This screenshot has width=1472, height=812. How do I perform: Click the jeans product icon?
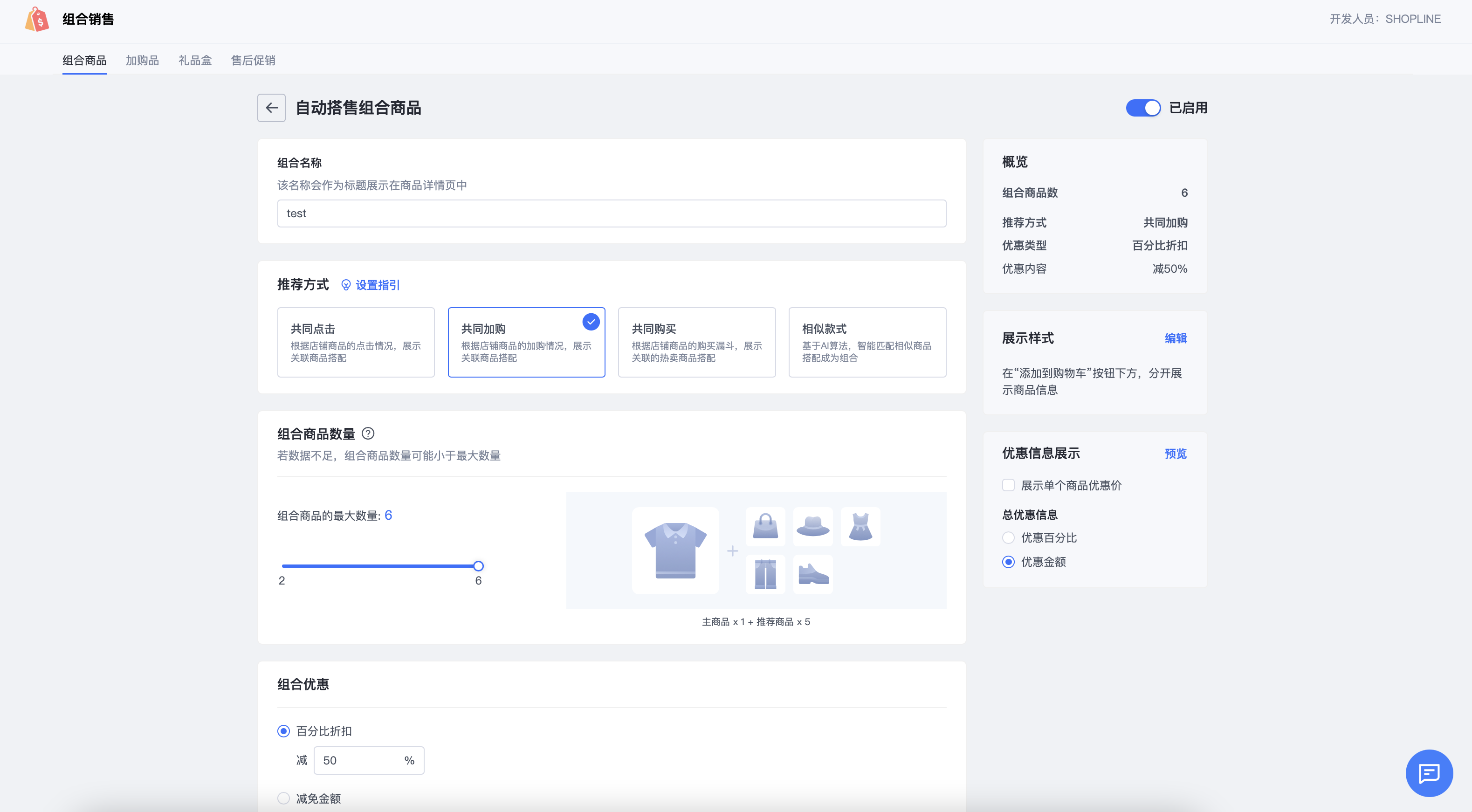765,574
